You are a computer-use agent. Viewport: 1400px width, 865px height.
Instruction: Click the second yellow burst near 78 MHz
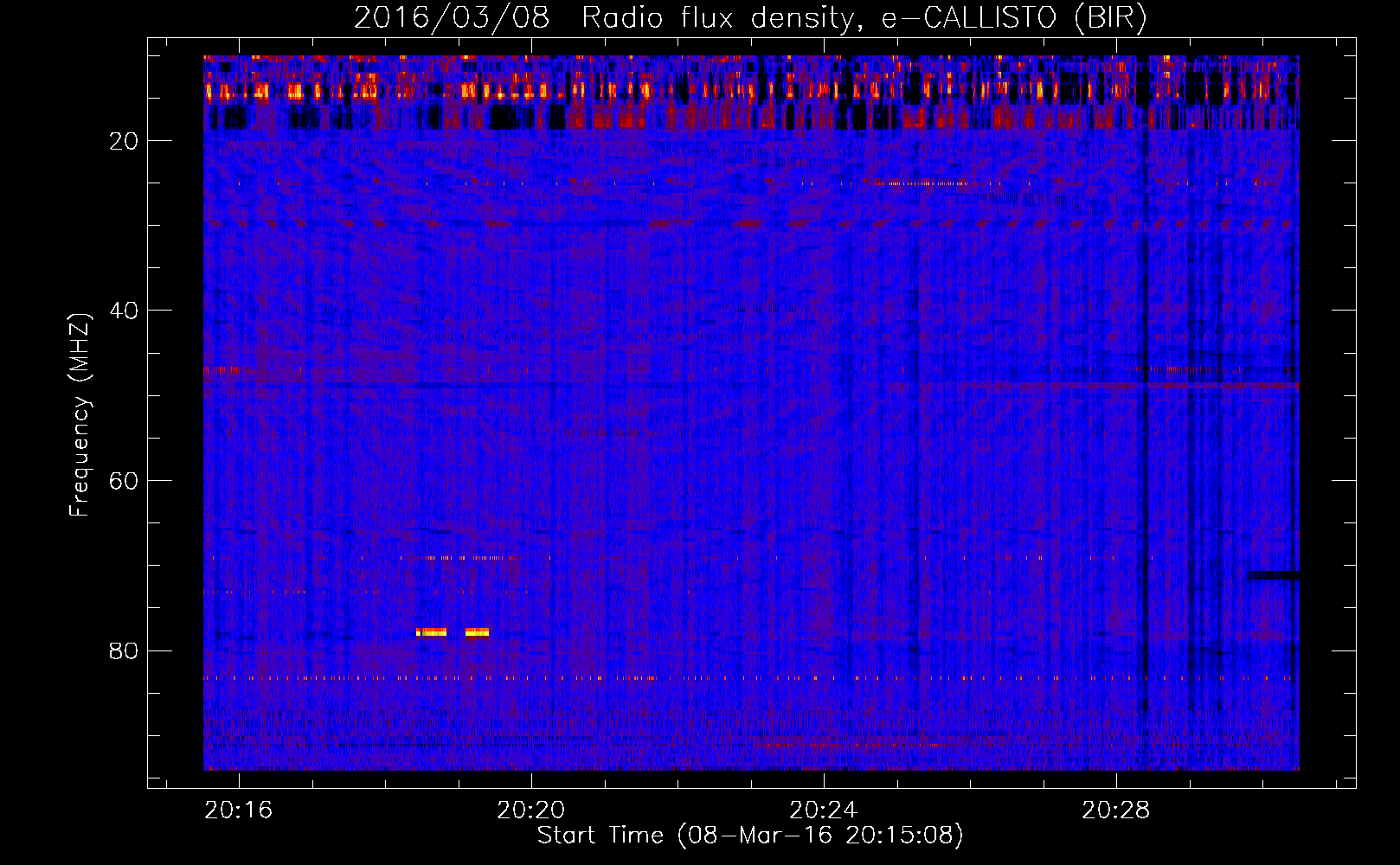tap(477, 632)
